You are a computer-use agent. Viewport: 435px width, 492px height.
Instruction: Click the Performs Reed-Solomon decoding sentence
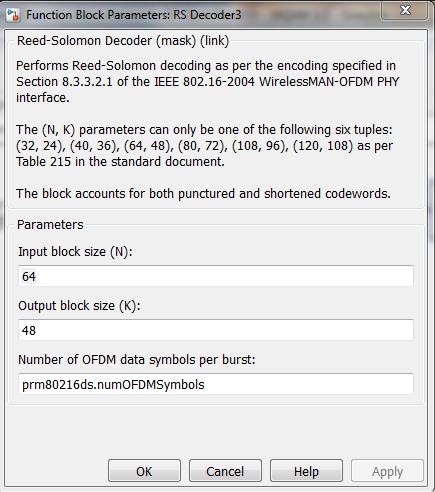206,66
